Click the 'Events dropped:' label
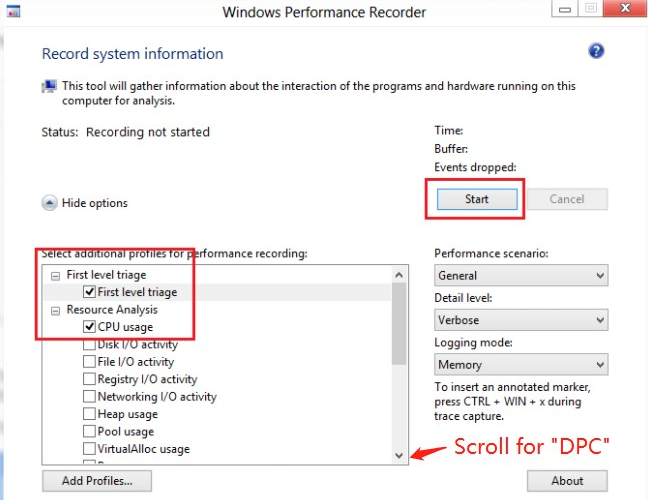 (475, 167)
